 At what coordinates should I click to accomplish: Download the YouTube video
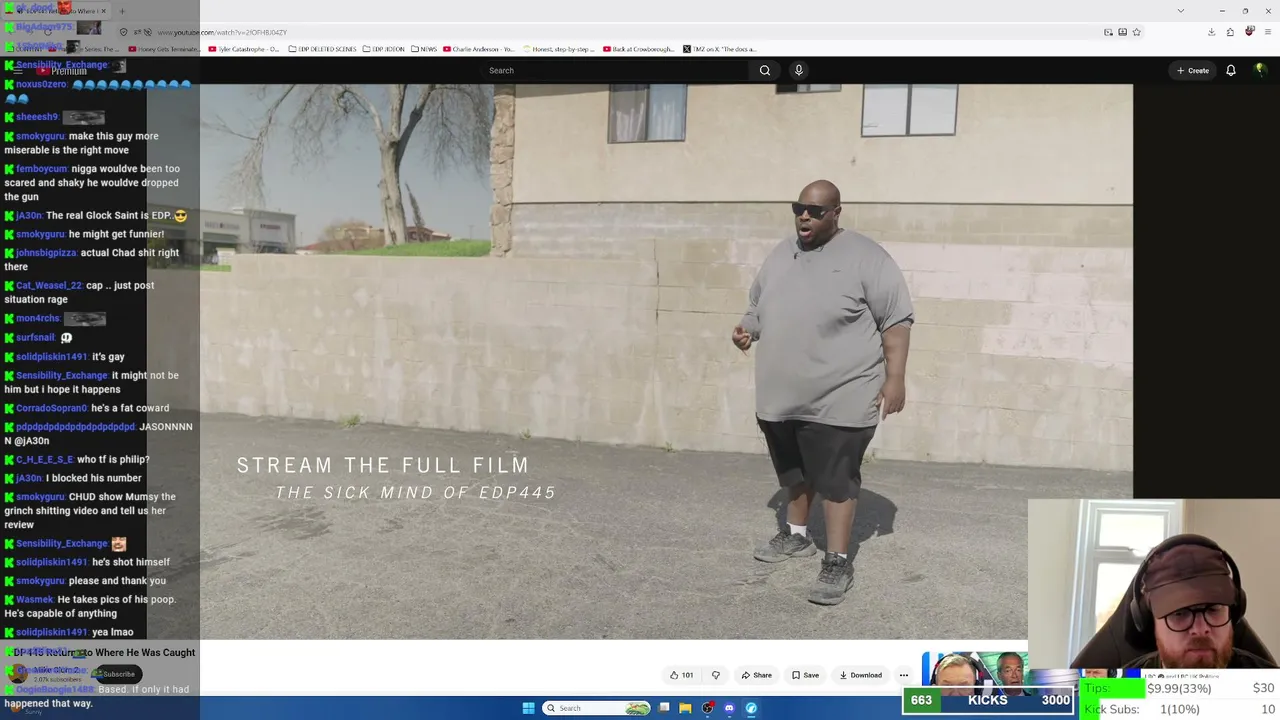click(x=861, y=675)
